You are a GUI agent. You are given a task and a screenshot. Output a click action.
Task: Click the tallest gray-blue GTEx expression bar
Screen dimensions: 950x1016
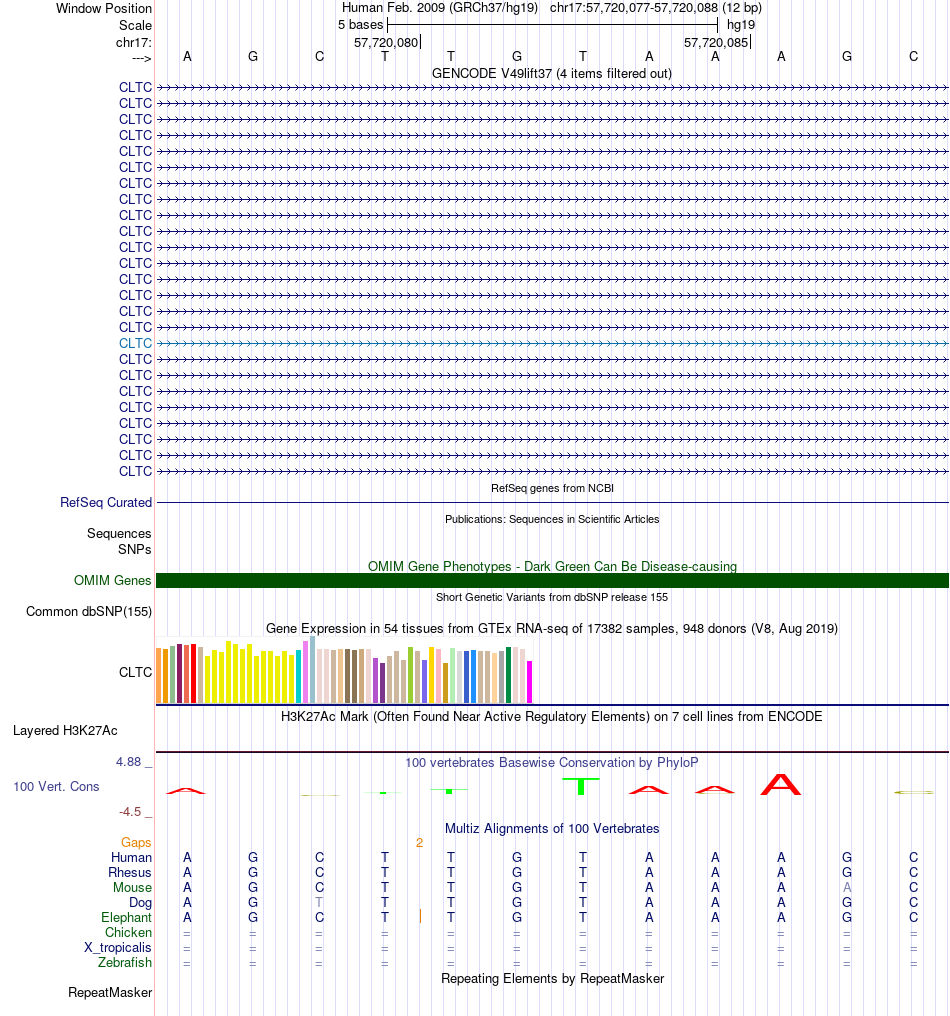tap(312, 669)
